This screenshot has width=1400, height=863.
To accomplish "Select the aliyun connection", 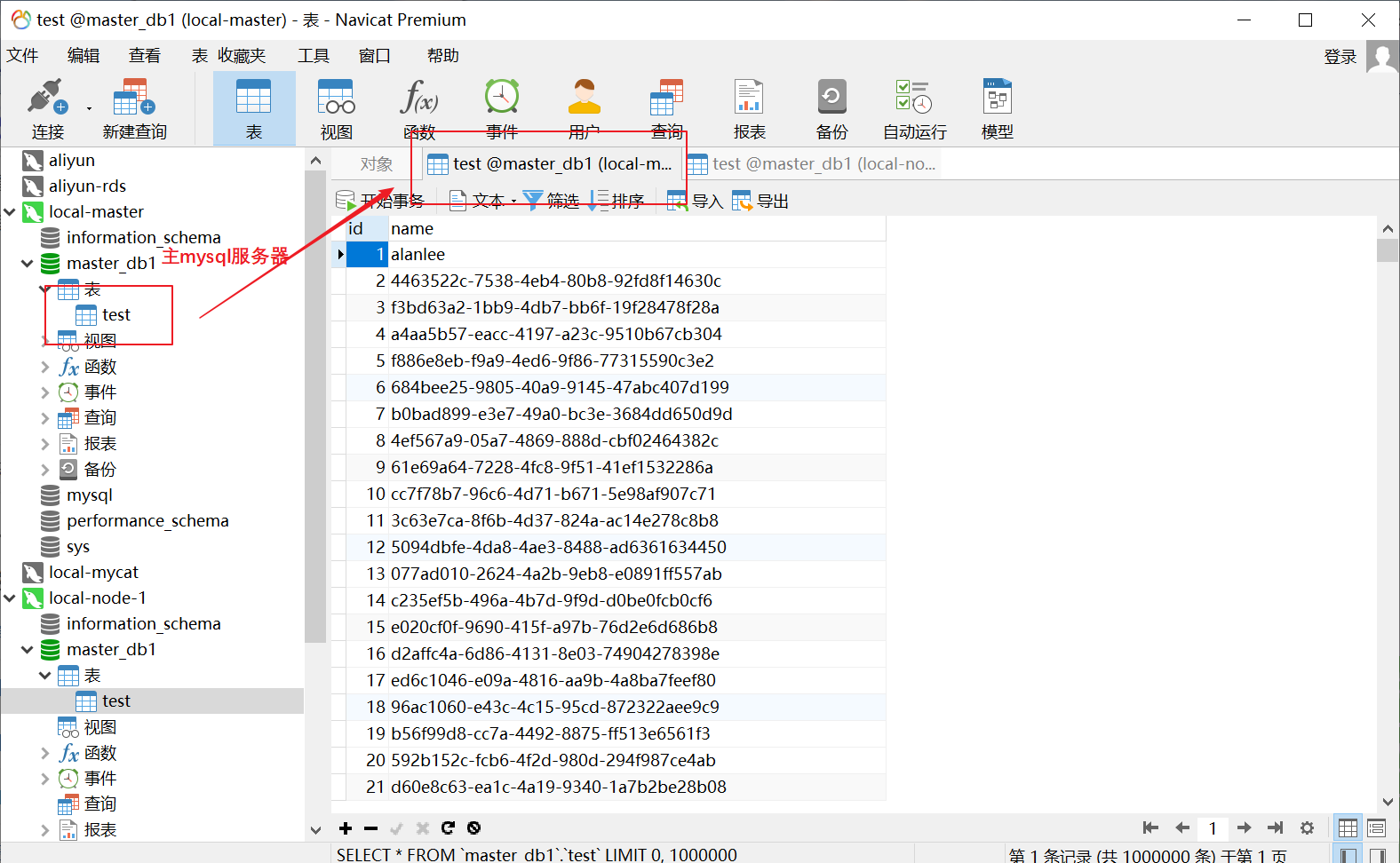I will (x=72, y=161).
